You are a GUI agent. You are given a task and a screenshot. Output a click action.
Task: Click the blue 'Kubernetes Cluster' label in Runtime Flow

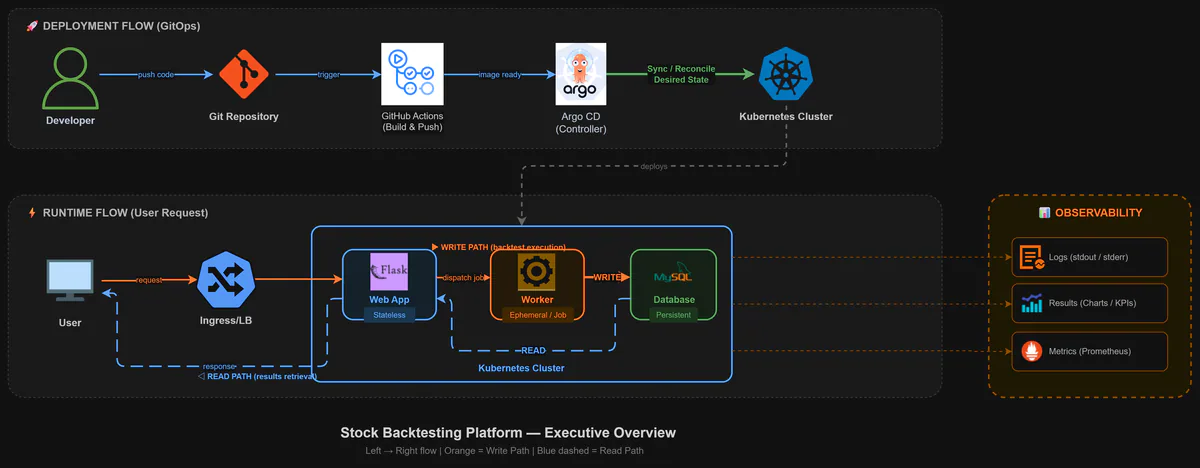tap(521, 369)
